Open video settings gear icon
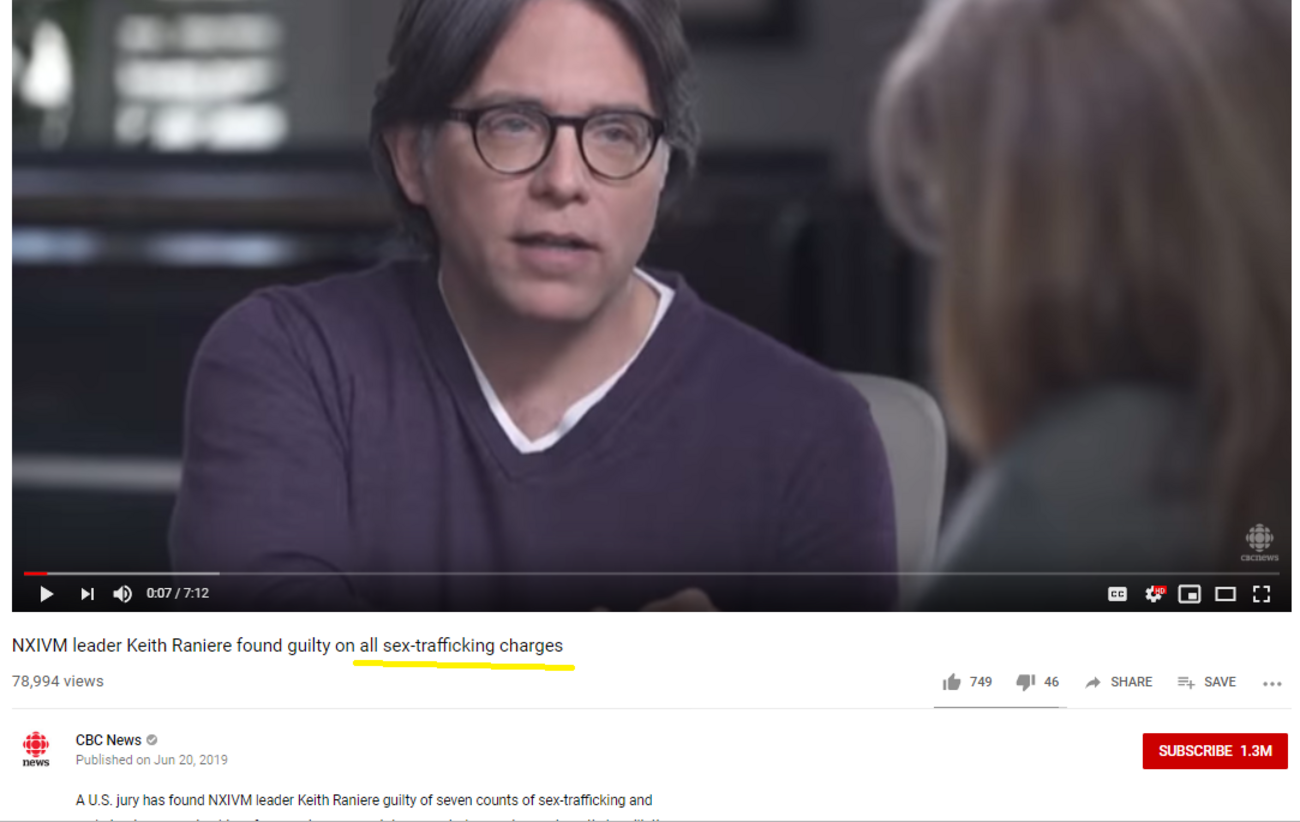1300x822 pixels. point(1153,594)
